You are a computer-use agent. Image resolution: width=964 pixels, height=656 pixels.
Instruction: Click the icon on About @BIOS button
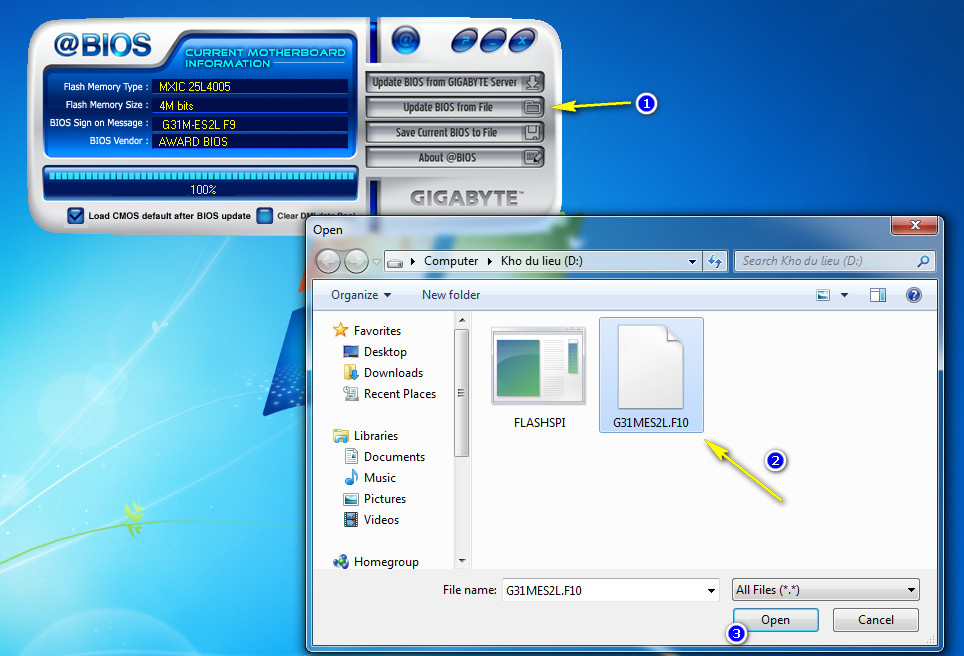tap(532, 157)
